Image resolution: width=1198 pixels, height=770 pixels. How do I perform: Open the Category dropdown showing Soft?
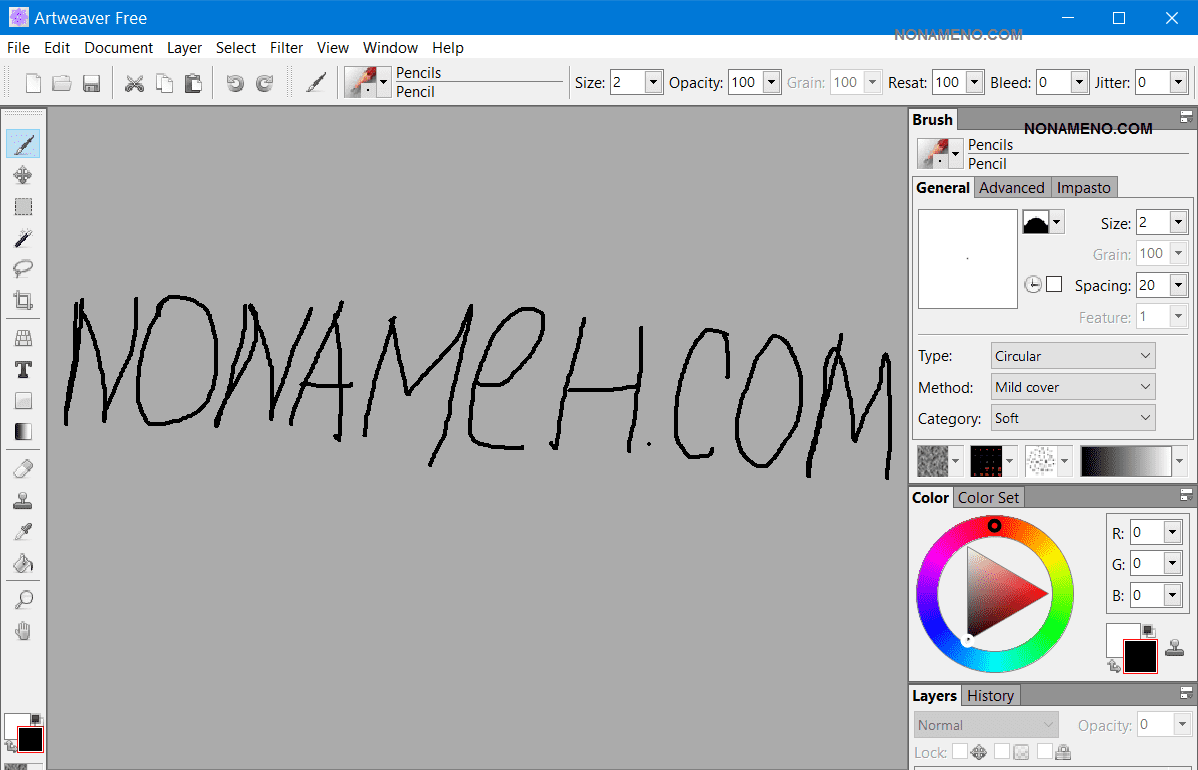(x=1072, y=418)
